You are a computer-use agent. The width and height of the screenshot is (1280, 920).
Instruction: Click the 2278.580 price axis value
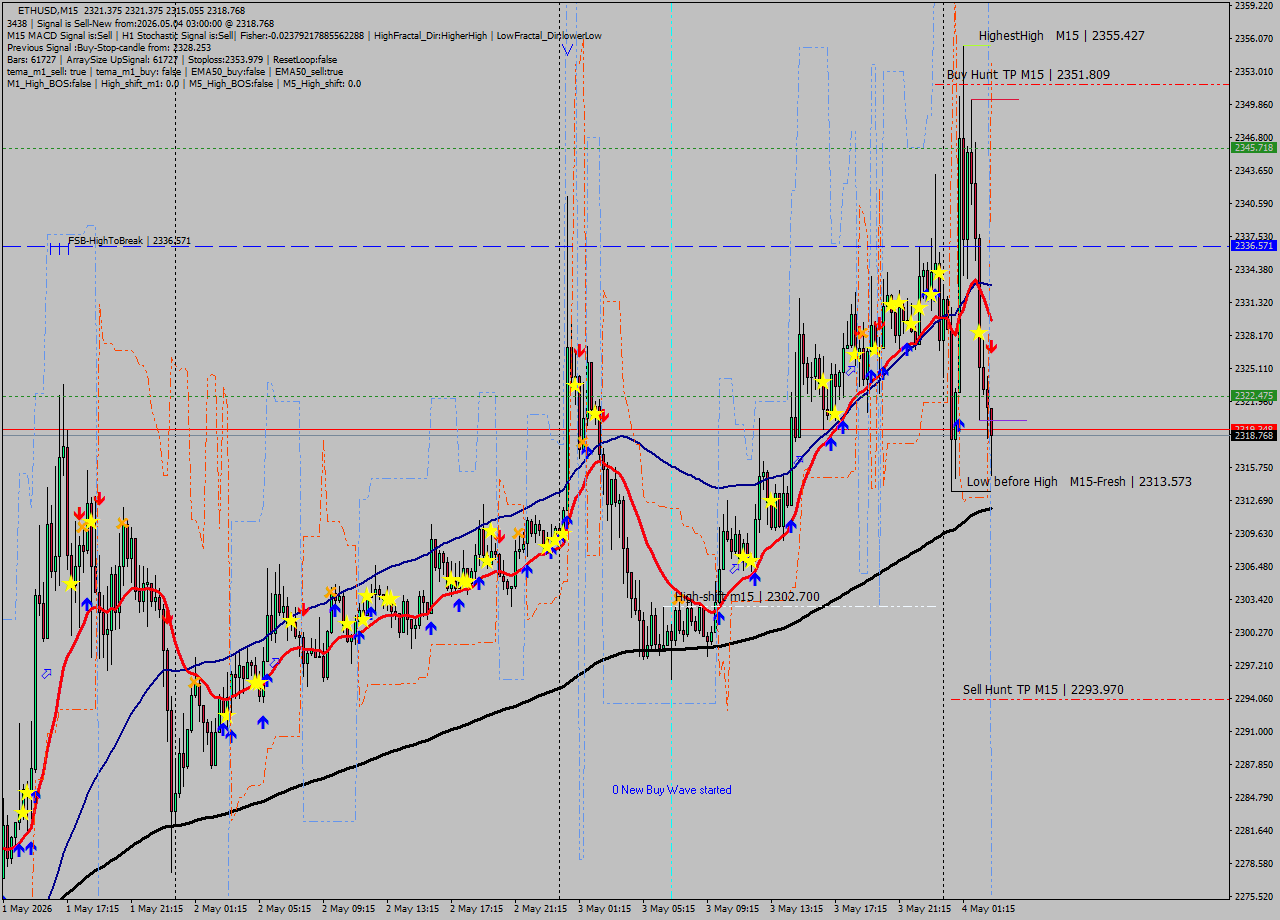[x=1254, y=864]
